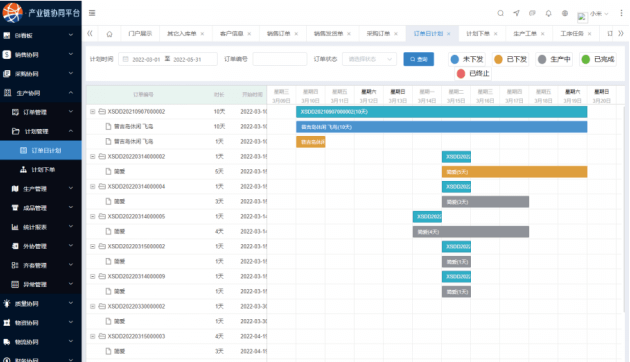Expand the BI看板 sidebar menu chevron
The width and height of the screenshot is (630, 362).
click(71, 35)
